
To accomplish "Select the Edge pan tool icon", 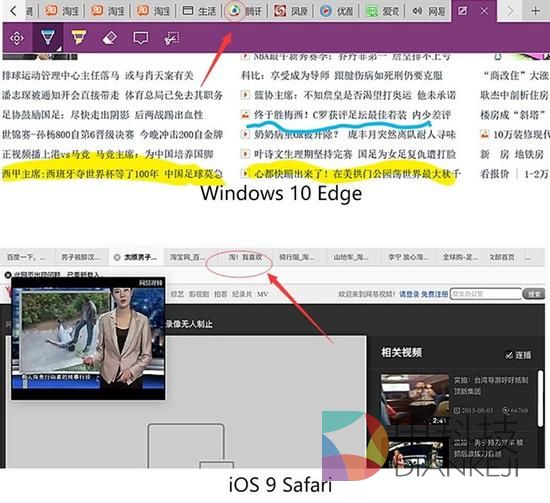I will tap(16, 38).
